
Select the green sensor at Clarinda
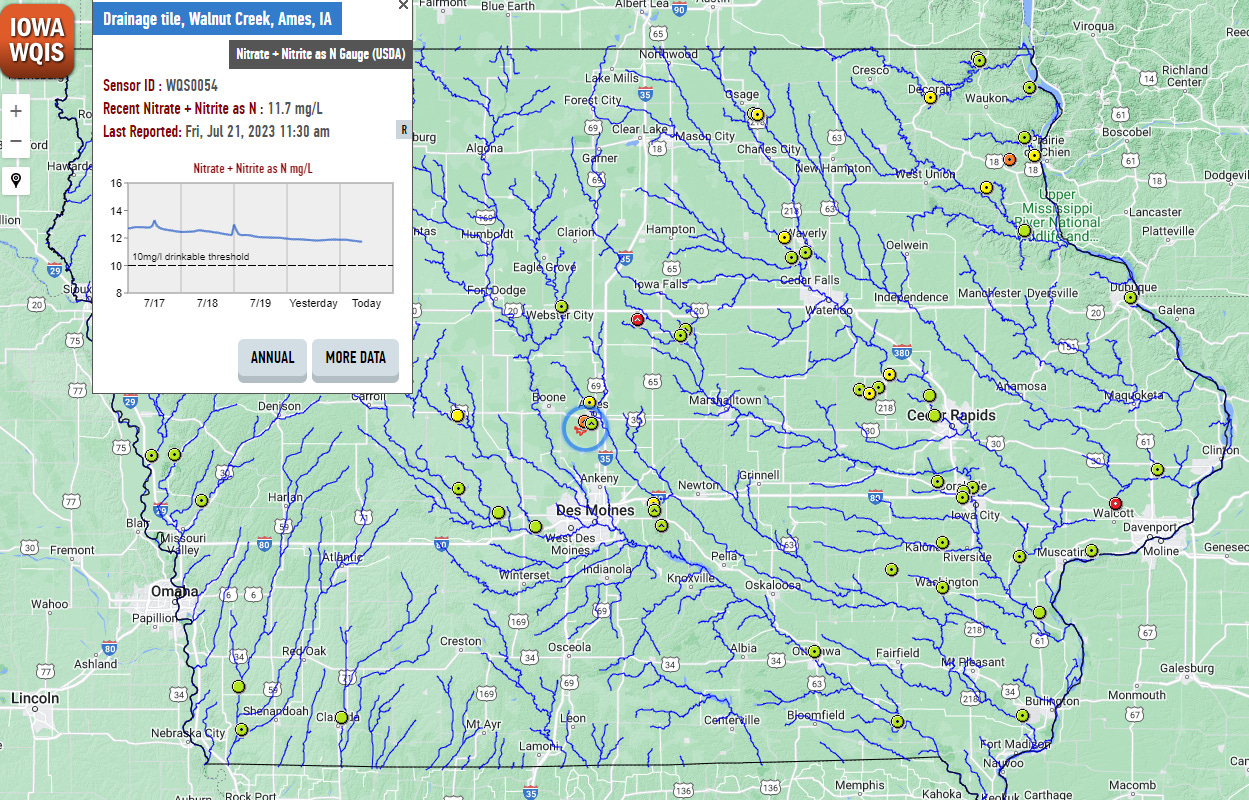tap(341, 717)
